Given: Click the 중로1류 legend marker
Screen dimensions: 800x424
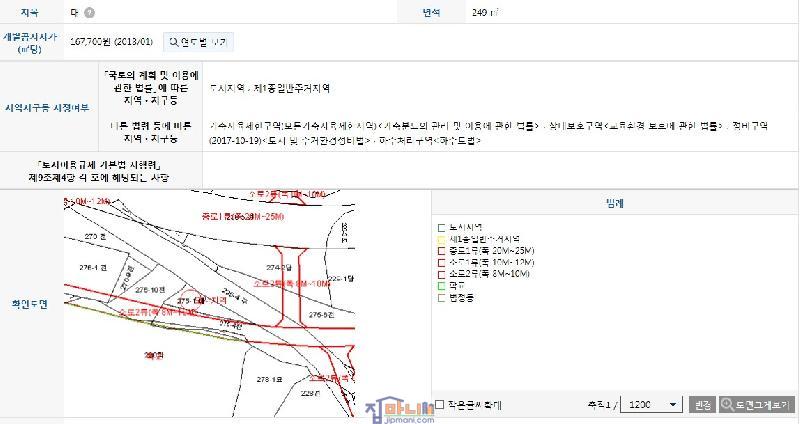Looking at the screenshot, I should pyautogui.click(x=440, y=250).
